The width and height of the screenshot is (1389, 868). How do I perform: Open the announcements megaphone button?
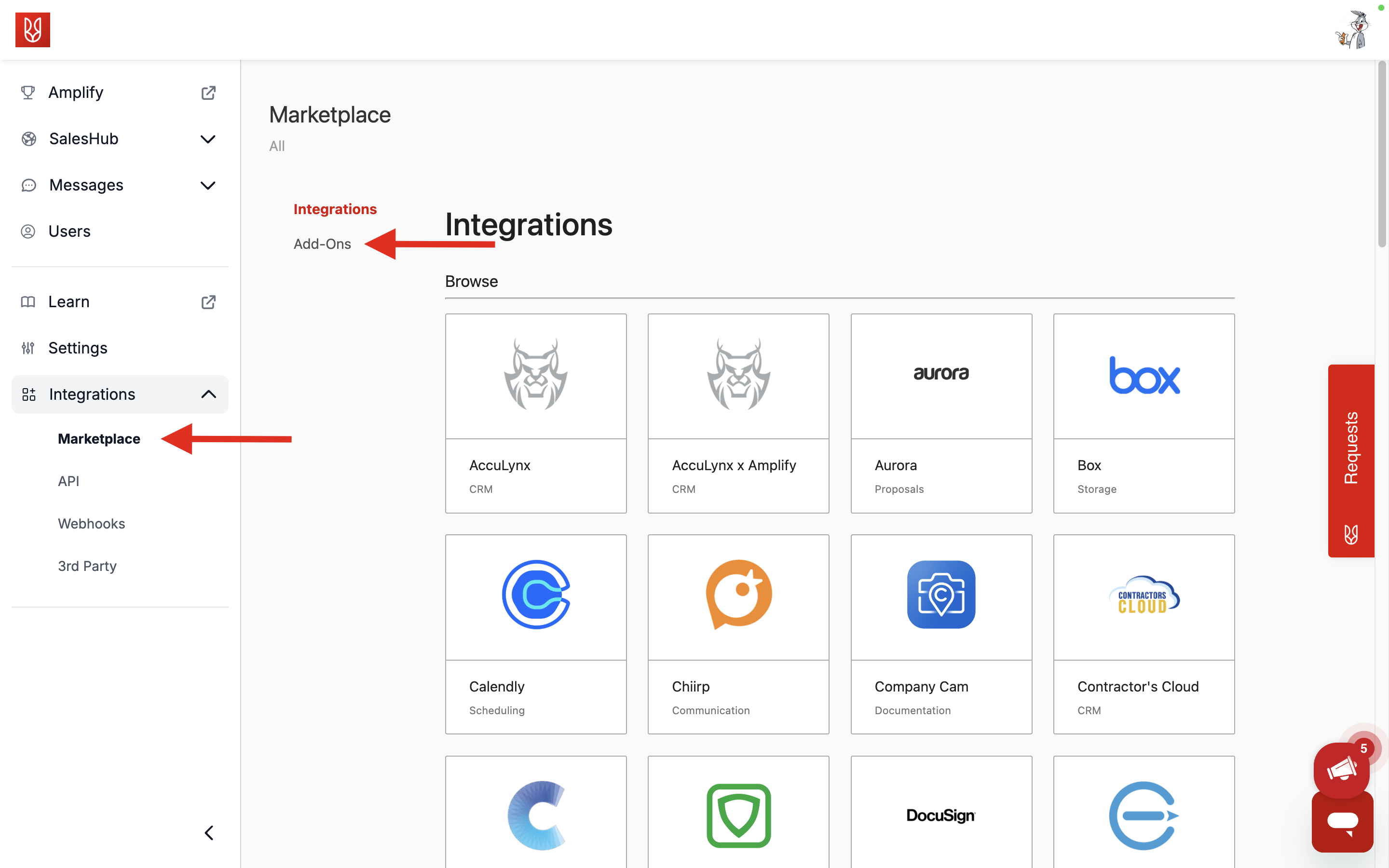point(1341,770)
